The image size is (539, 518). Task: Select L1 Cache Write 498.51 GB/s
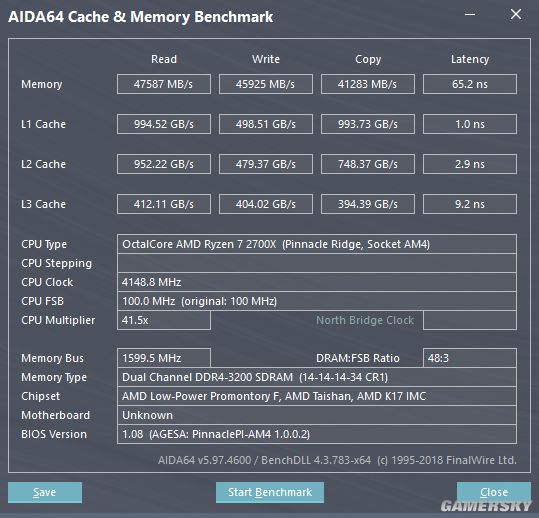[x=266, y=124]
